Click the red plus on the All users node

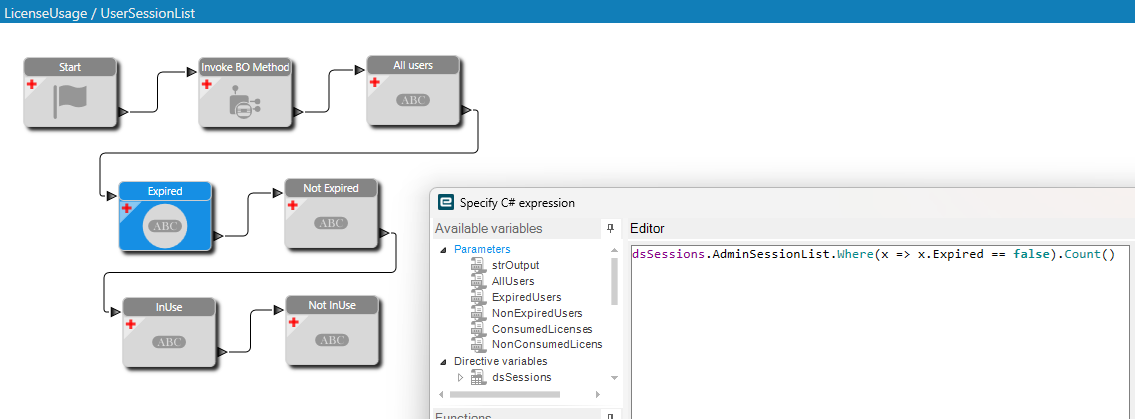[374, 82]
